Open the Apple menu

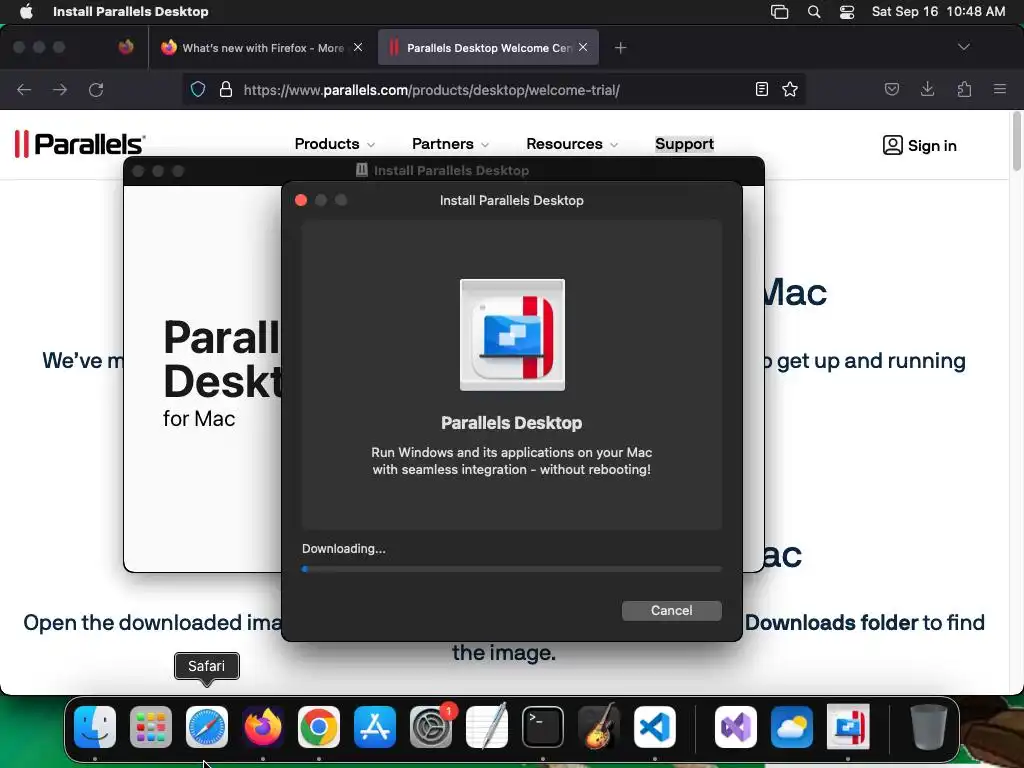point(26,11)
